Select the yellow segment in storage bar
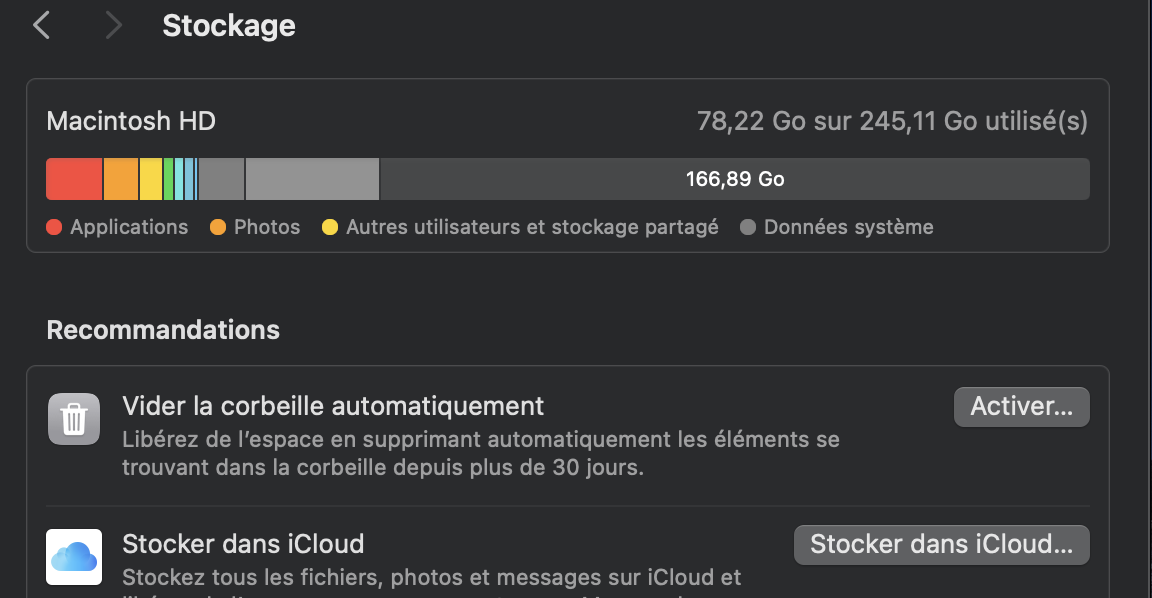The width and height of the screenshot is (1152, 598). pyautogui.click(x=151, y=180)
